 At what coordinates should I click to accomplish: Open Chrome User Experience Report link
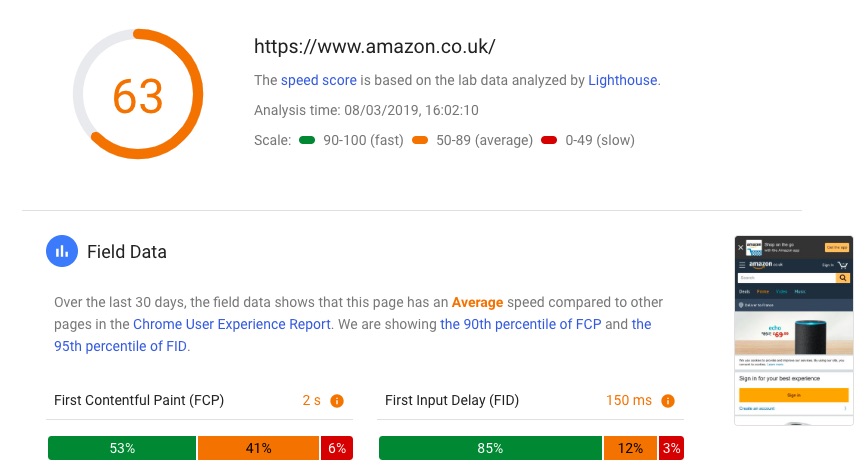[x=231, y=324]
